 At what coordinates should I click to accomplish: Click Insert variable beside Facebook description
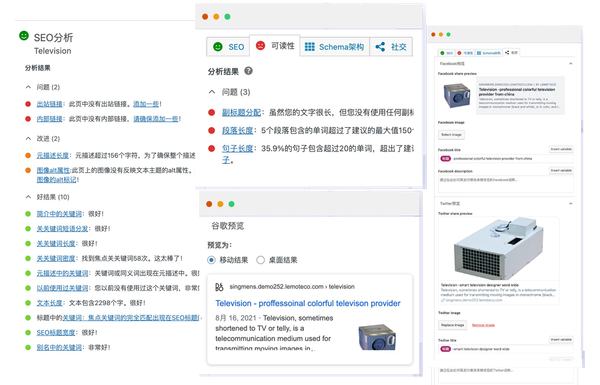click(561, 170)
